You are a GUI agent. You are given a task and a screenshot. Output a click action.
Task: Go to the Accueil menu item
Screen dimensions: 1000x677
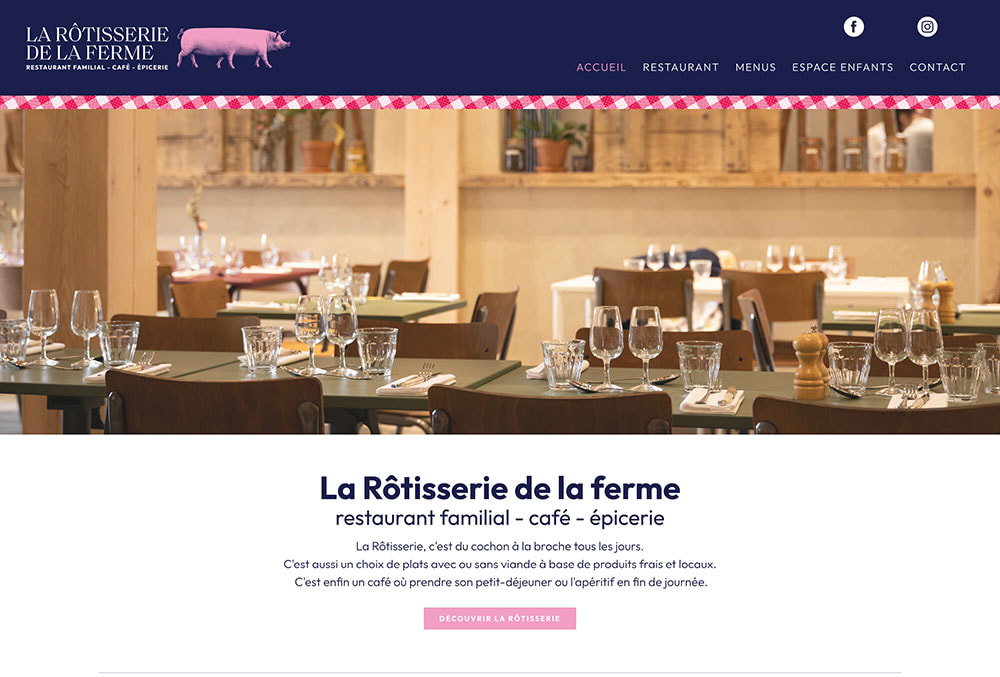click(x=601, y=67)
